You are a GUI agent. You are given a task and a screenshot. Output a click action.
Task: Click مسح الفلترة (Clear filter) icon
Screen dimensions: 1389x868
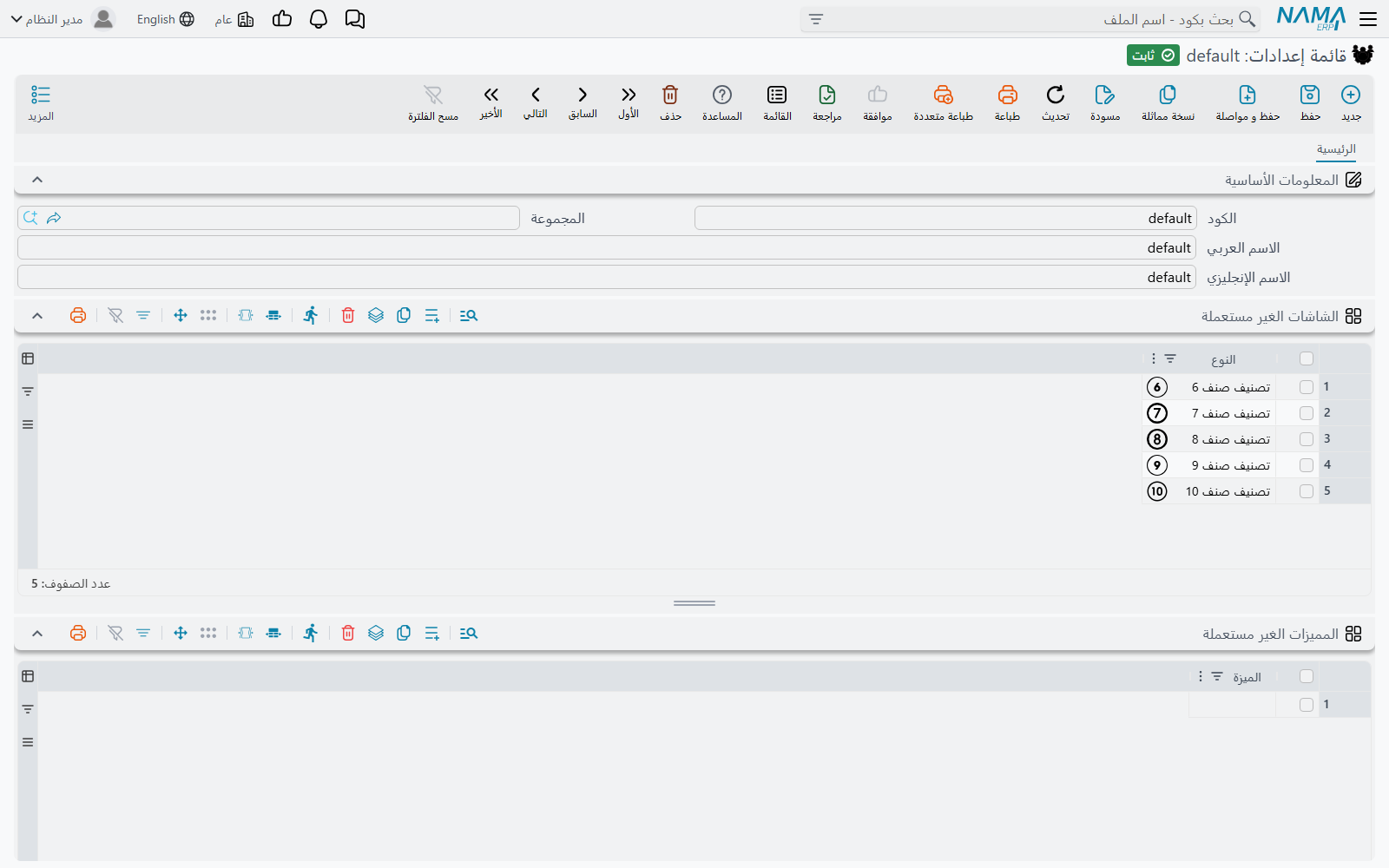433,95
